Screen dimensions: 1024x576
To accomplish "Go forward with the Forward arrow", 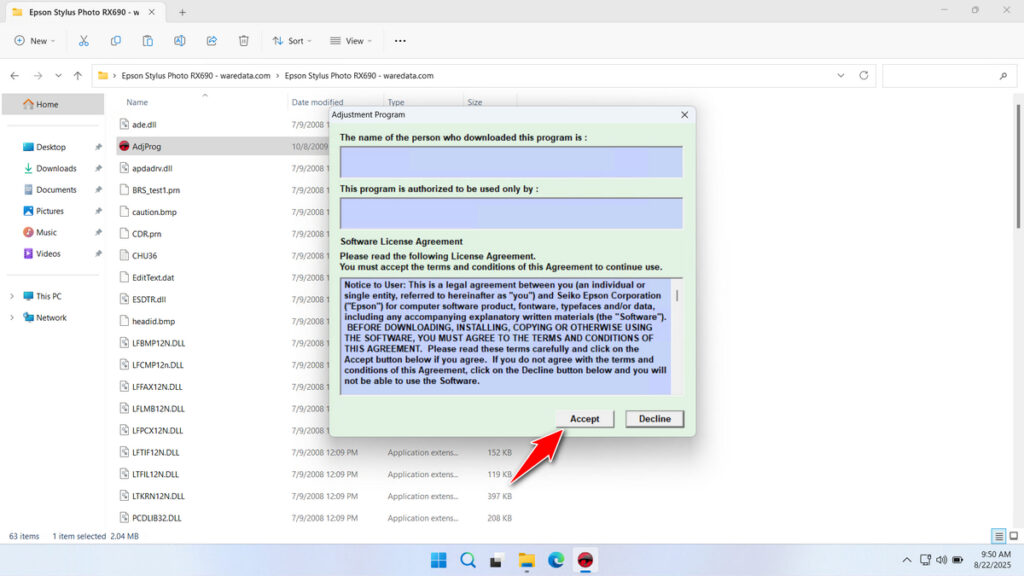I will point(38,76).
